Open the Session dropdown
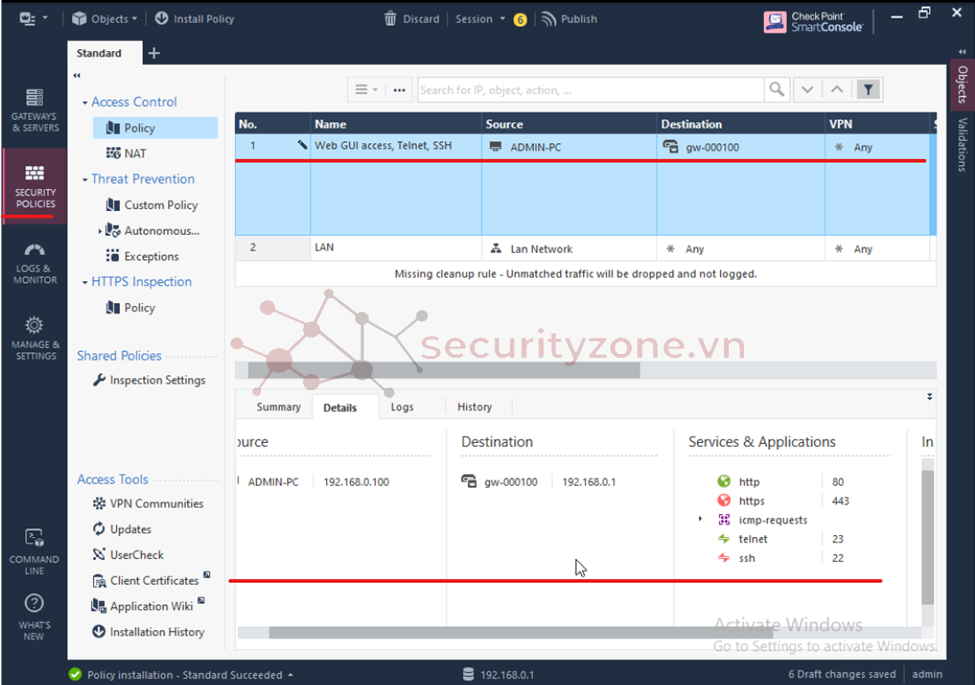Screen dimensions: 975x685 479,19
